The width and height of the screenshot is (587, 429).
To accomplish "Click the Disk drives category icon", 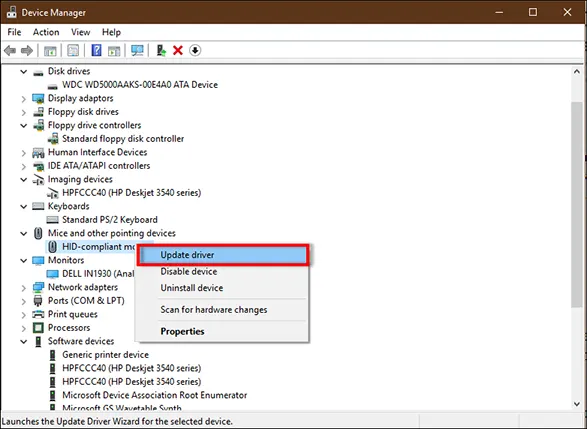I will 38,72.
